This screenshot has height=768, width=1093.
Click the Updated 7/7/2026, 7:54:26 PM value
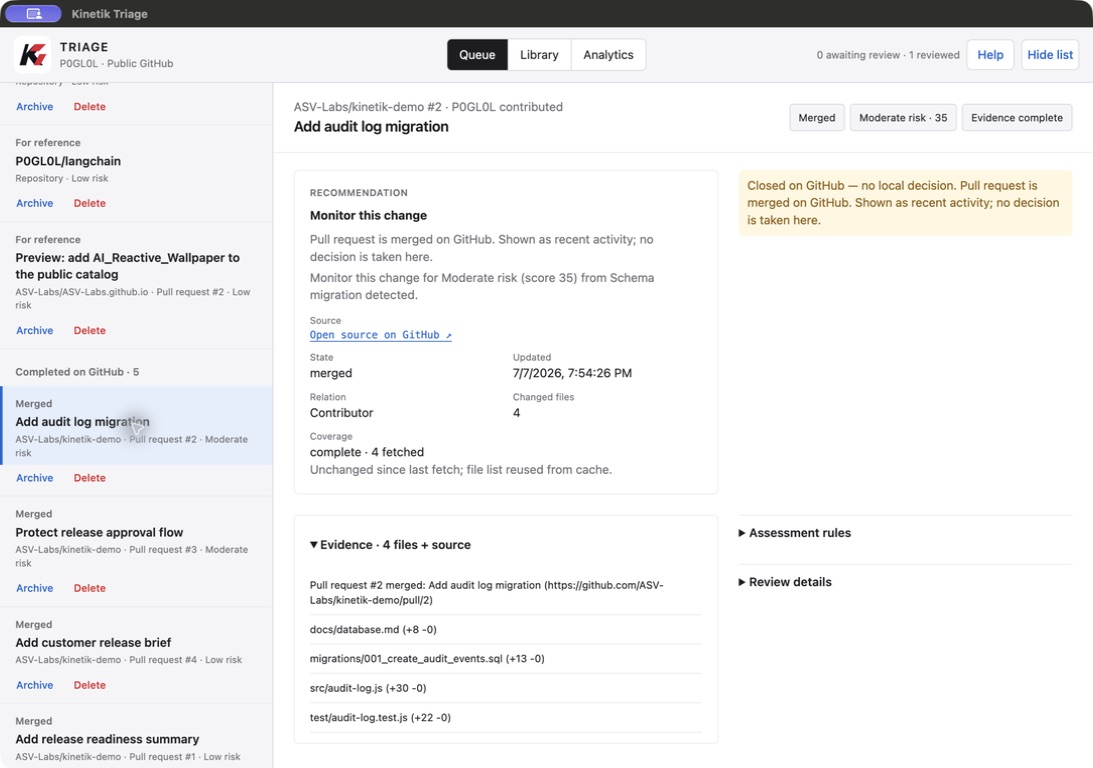pos(572,373)
